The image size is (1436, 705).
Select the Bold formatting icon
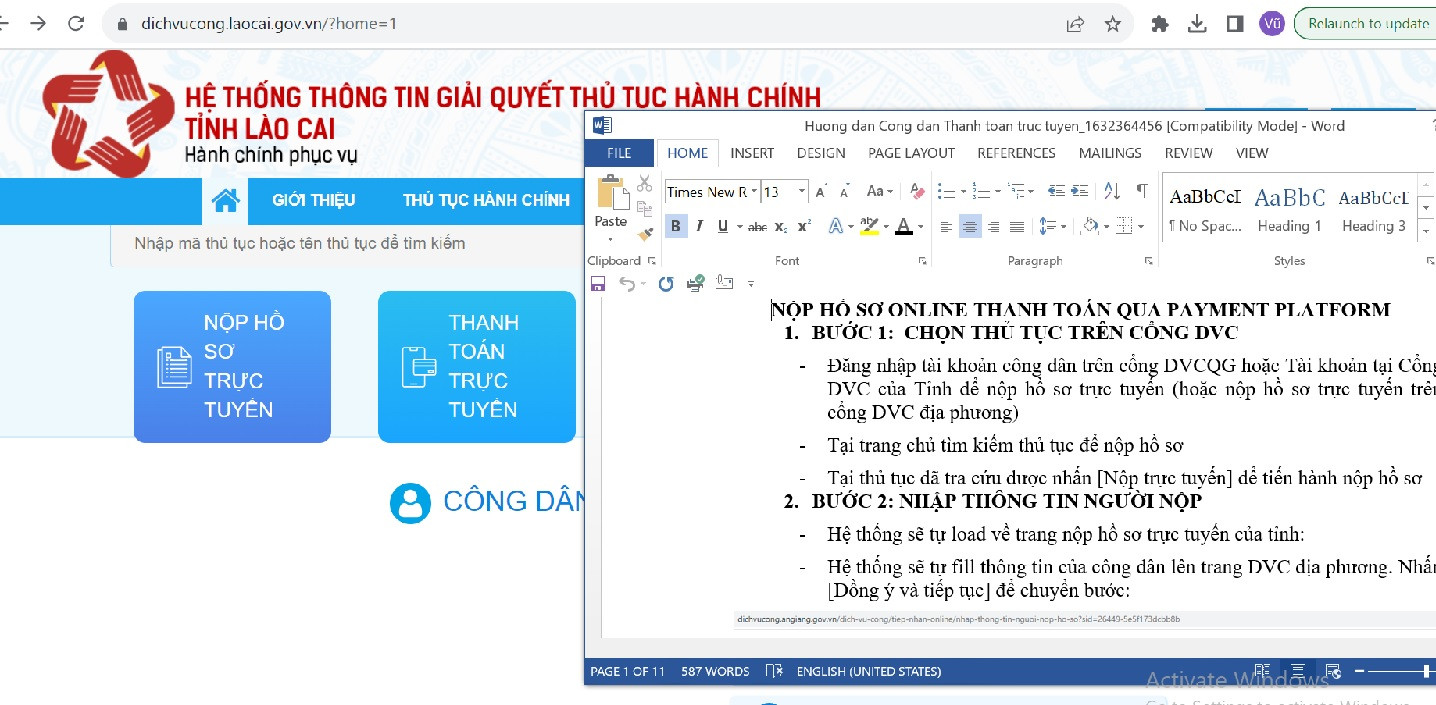point(677,225)
